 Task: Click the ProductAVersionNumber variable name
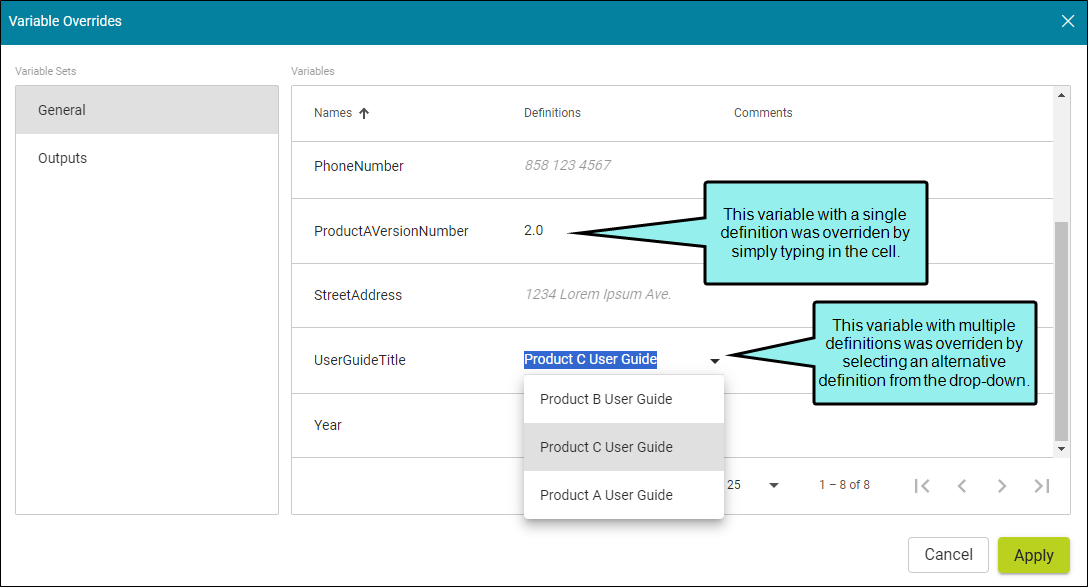(x=391, y=231)
